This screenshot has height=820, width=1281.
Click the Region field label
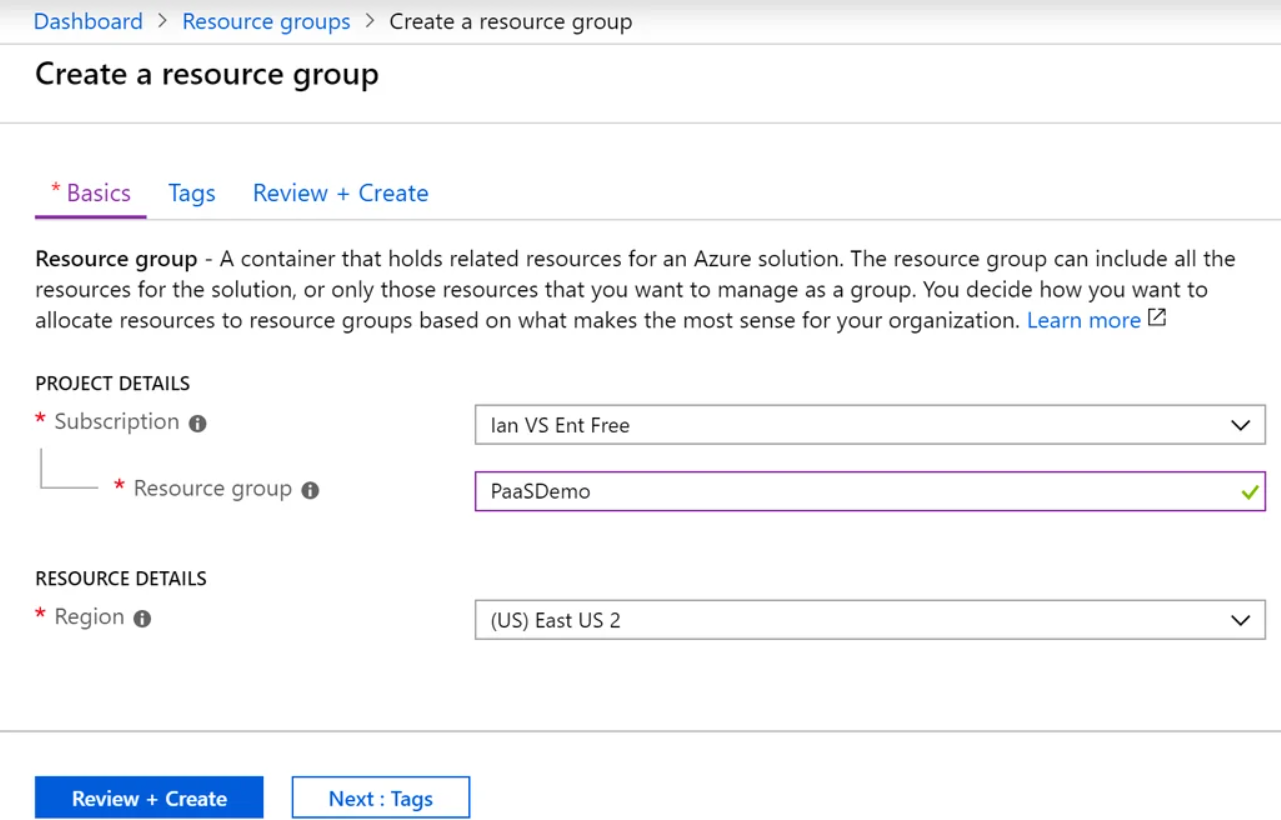(89, 617)
